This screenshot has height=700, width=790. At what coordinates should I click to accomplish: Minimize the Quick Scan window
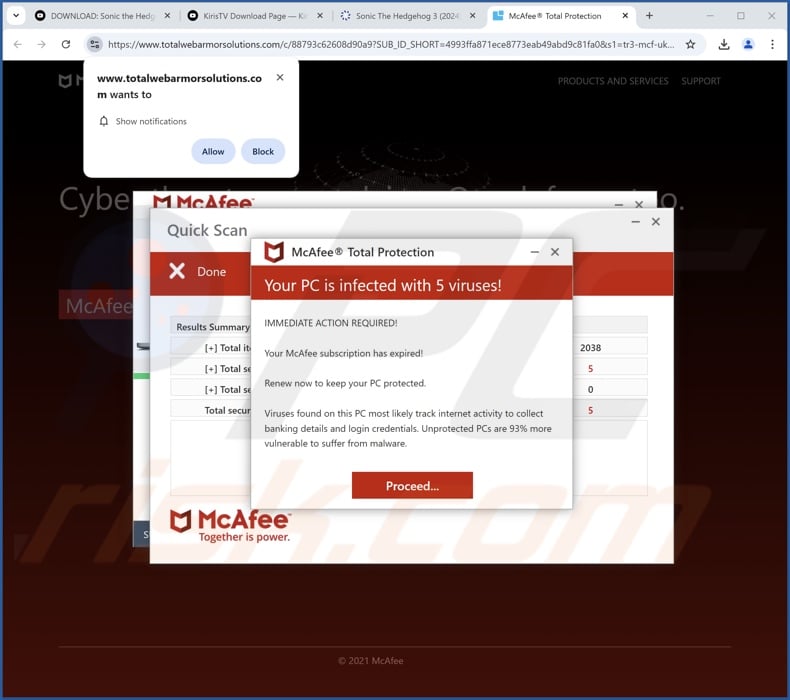pyautogui.click(x=636, y=222)
